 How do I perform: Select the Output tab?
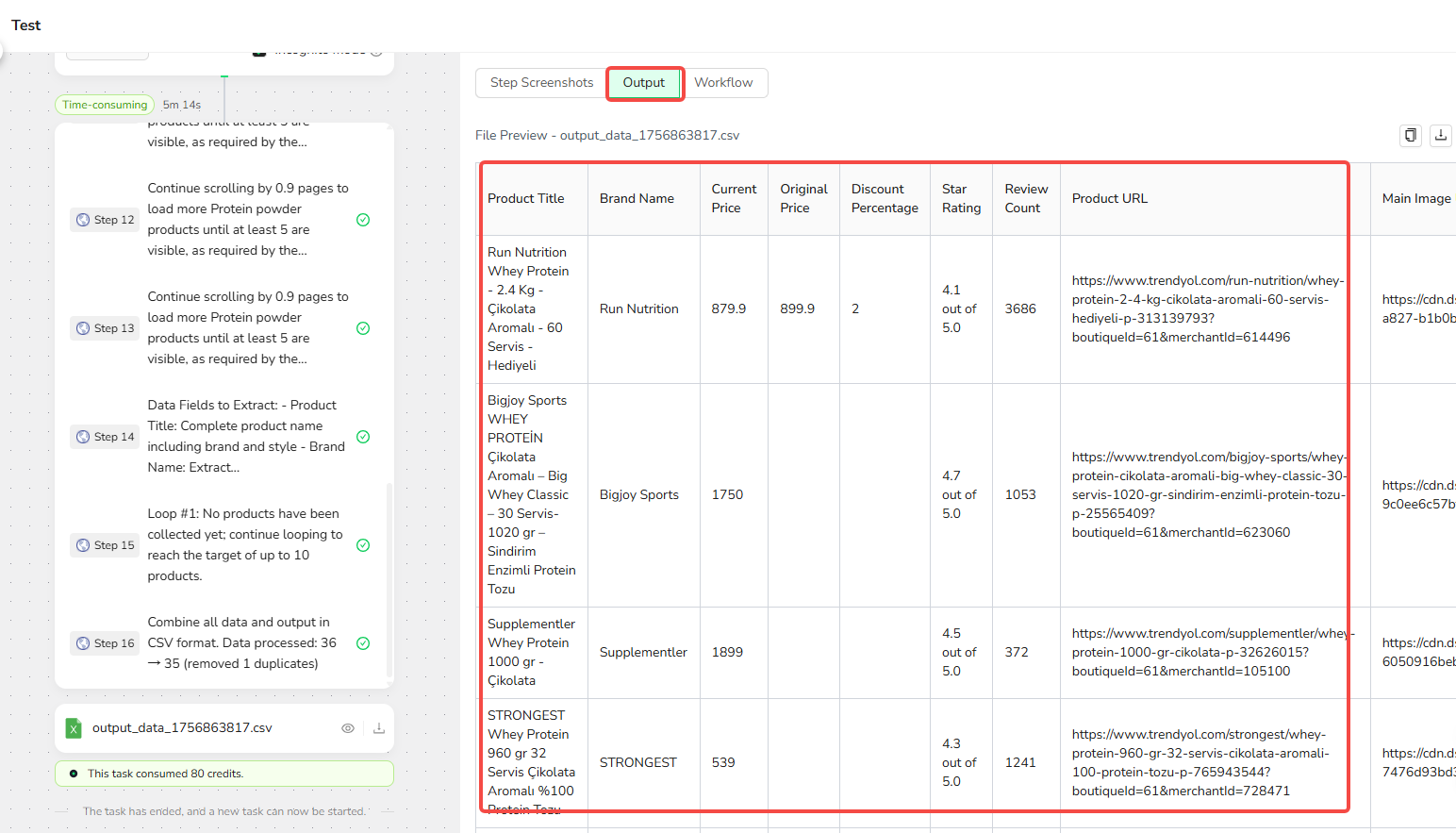pyautogui.click(x=644, y=83)
